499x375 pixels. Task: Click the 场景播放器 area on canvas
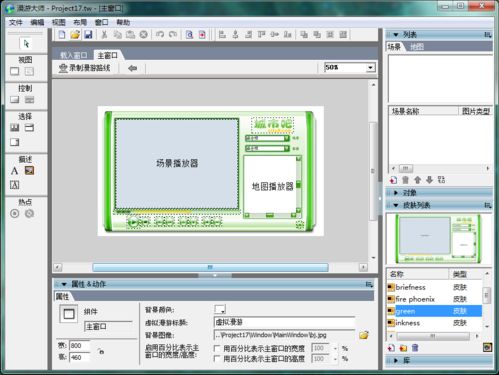[177, 163]
